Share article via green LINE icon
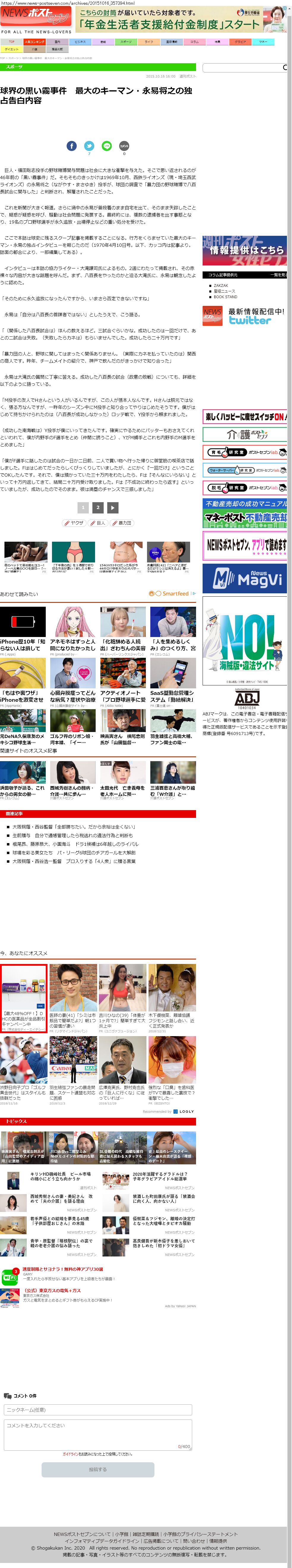Image resolution: width=292 pixels, height=1568 pixels. [106, 146]
